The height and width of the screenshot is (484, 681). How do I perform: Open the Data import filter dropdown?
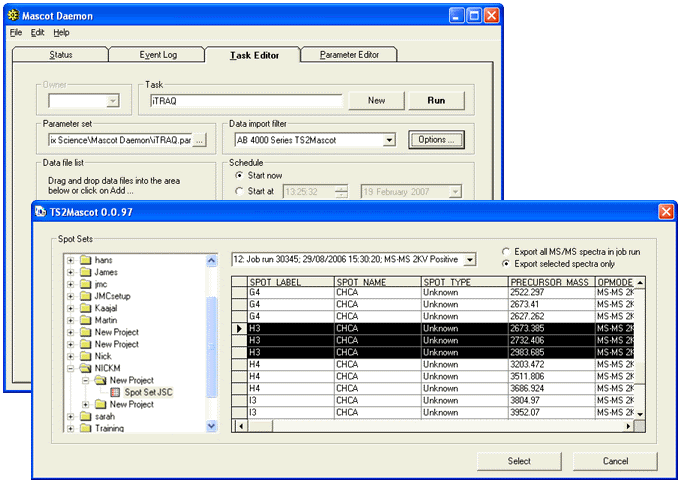pos(389,140)
